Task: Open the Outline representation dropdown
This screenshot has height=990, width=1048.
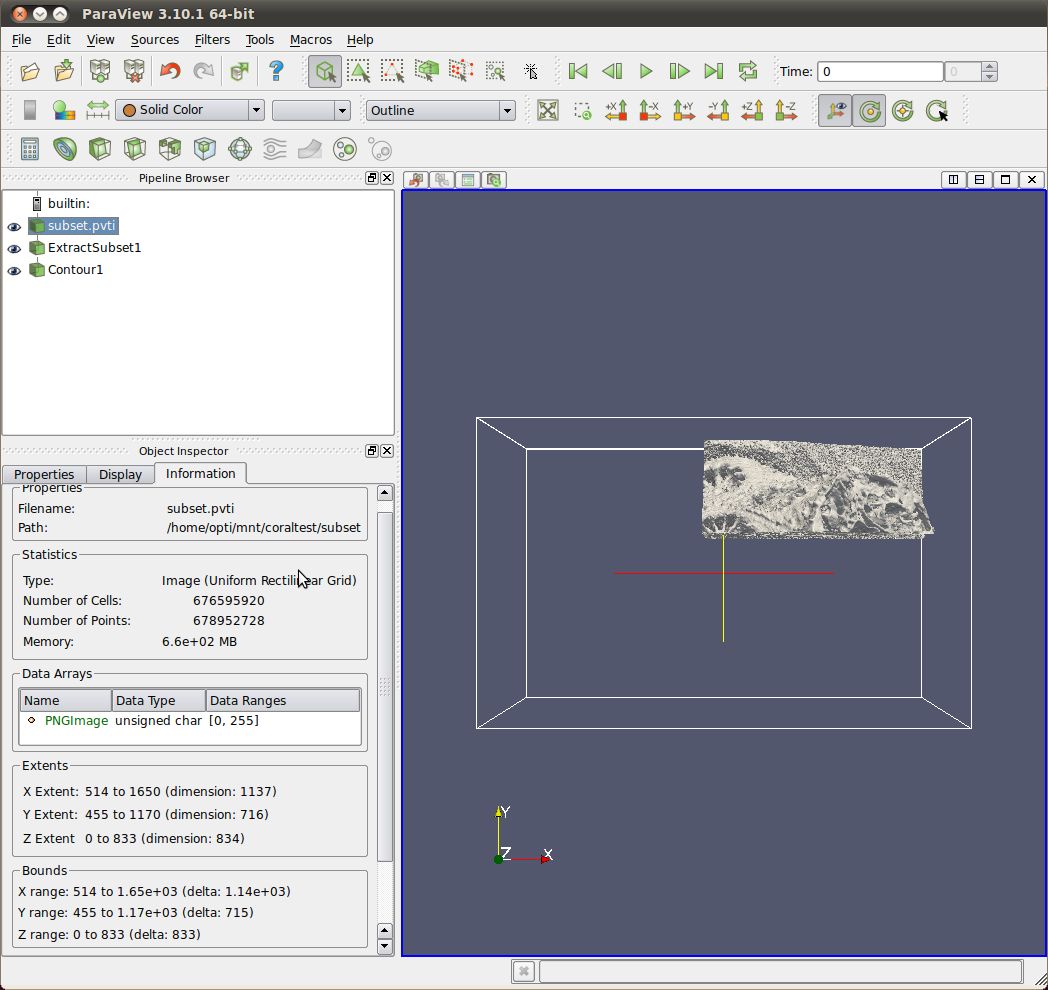Action: pyautogui.click(x=440, y=111)
